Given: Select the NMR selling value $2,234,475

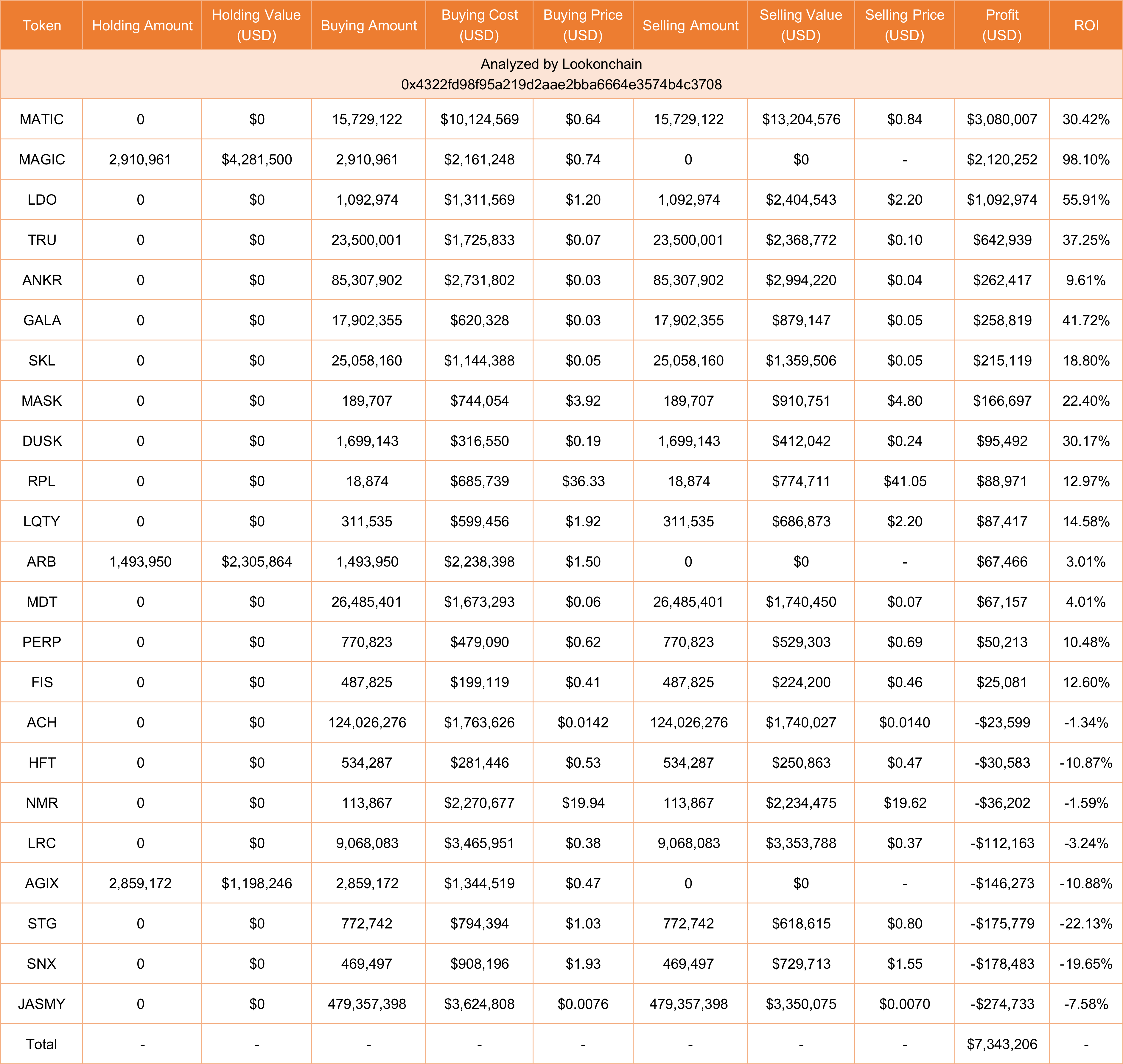Looking at the screenshot, I should (801, 803).
